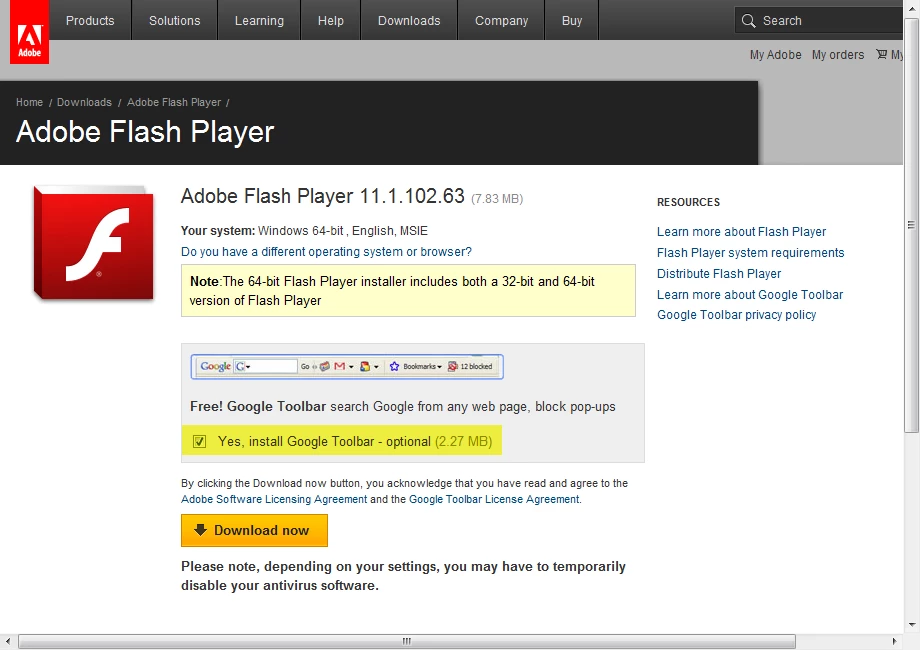Click the vertical scrollbar down arrow
The height and width of the screenshot is (650, 920).
[911, 625]
